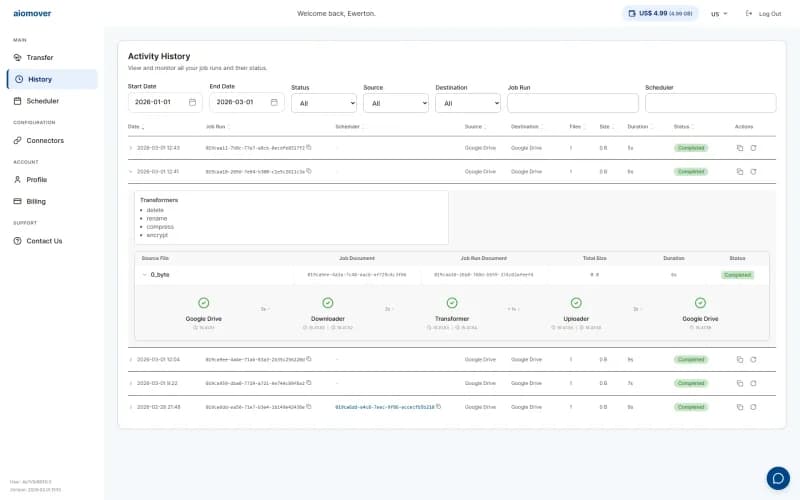Expand the 2026-03-01 9:22 job run row

click(x=131, y=383)
